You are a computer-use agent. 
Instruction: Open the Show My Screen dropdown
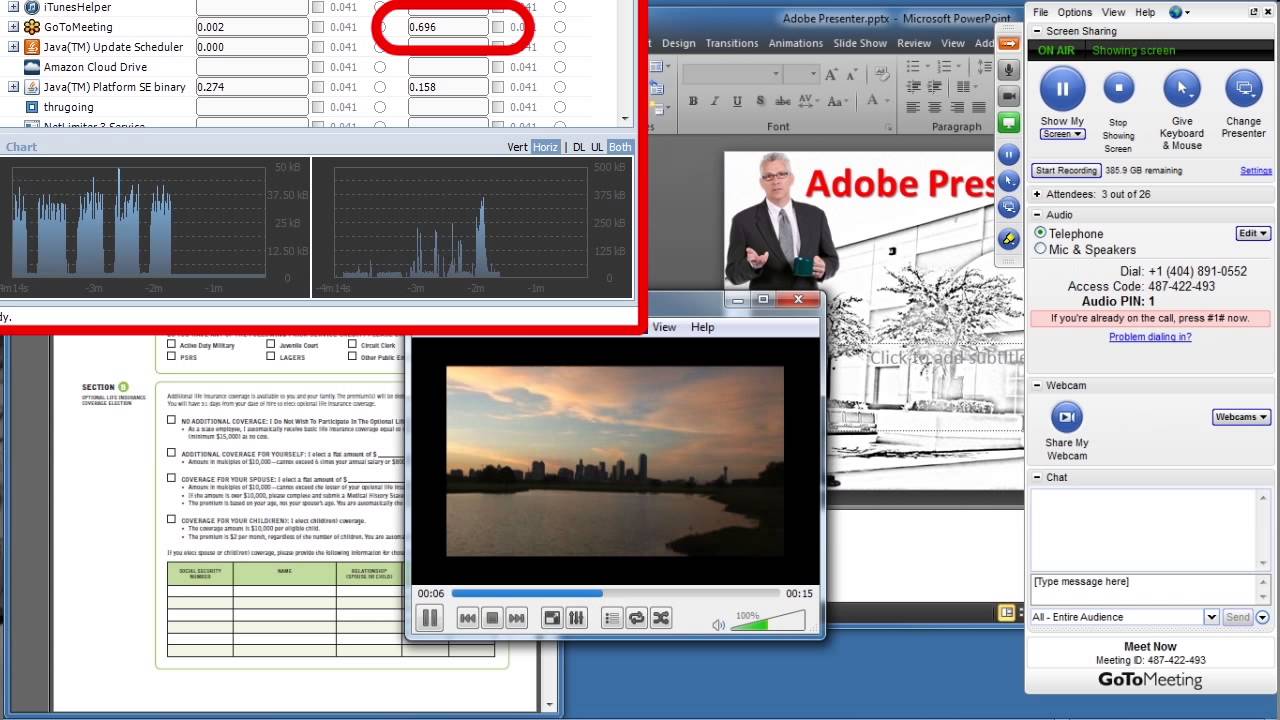1062,134
